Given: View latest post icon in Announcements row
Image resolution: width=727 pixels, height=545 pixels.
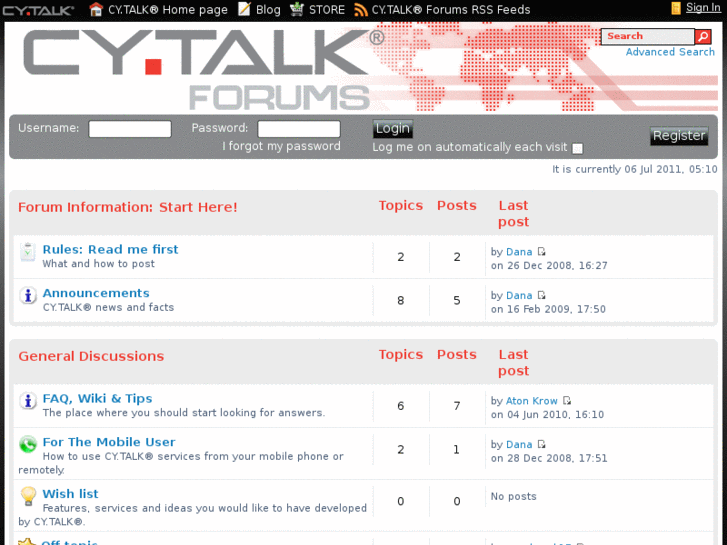Looking at the screenshot, I should (x=542, y=295).
